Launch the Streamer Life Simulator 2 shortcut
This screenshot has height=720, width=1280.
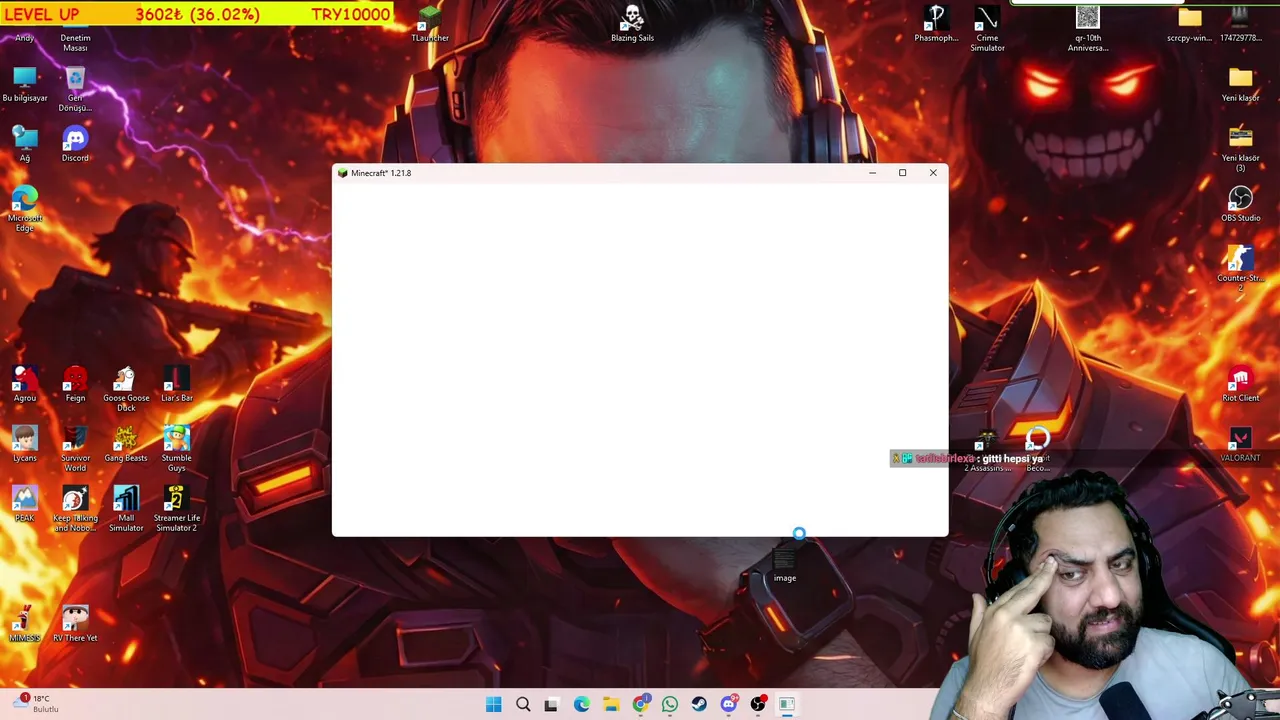176,508
